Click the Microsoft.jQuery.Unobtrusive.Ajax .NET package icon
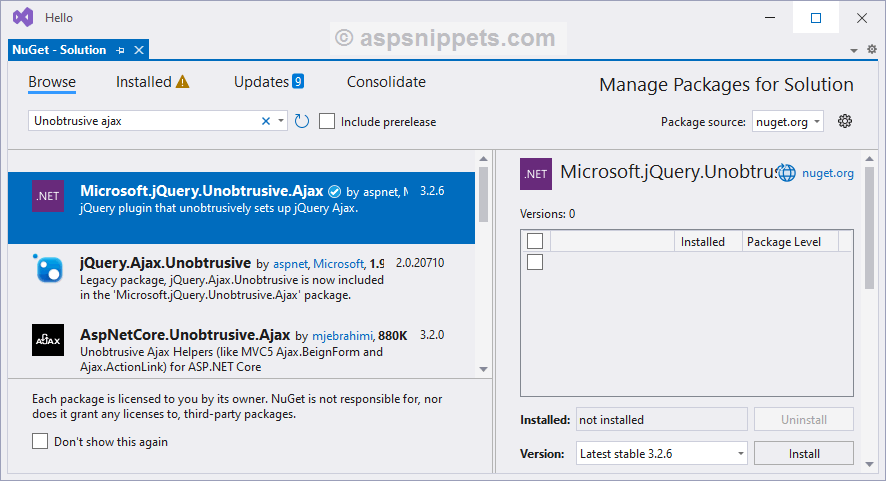The width and height of the screenshot is (886, 481). (x=48, y=196)
